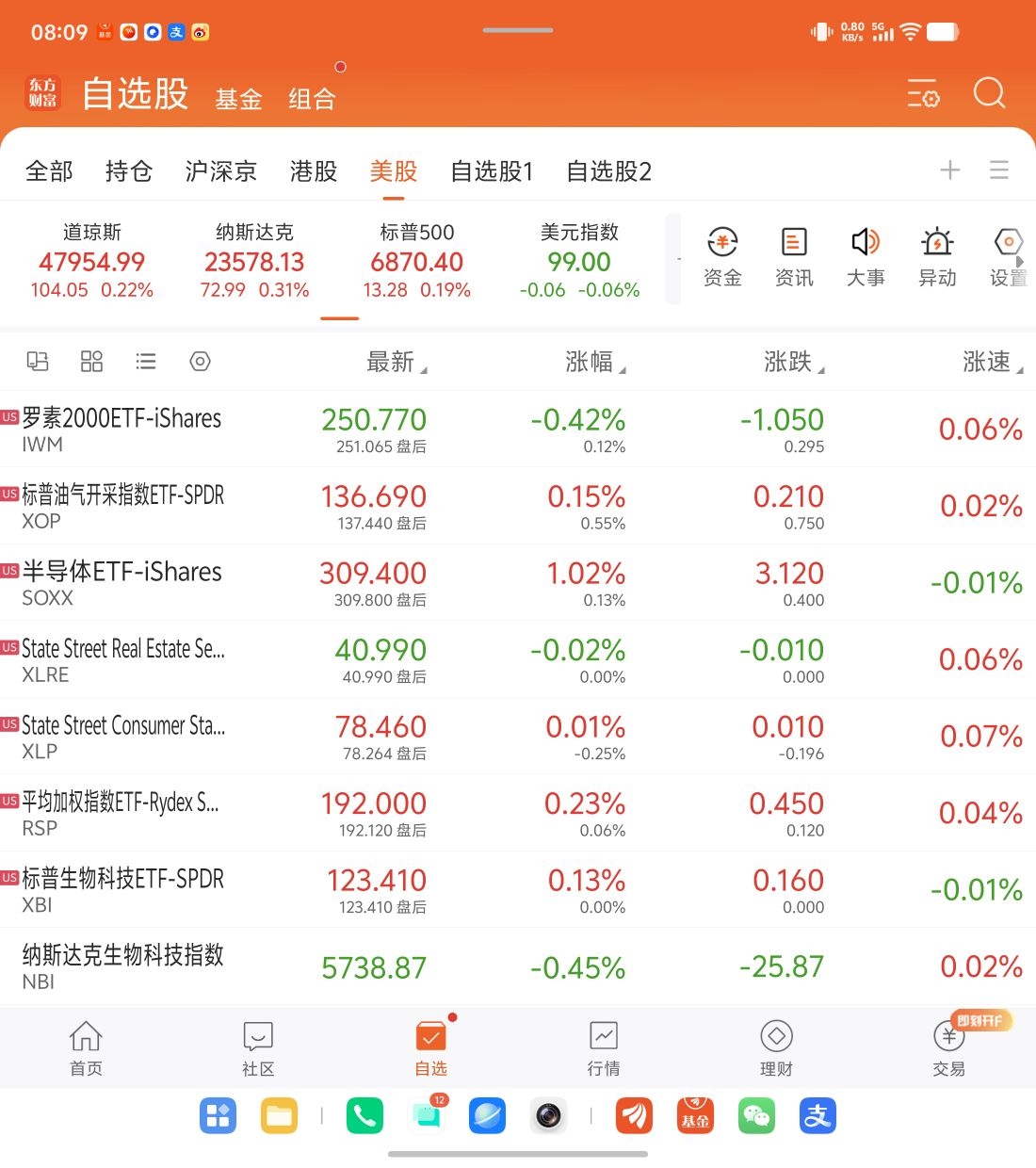The image size is (1036, 1168).
Task: Open 交易 trading tab
Action: point(948,1047)
